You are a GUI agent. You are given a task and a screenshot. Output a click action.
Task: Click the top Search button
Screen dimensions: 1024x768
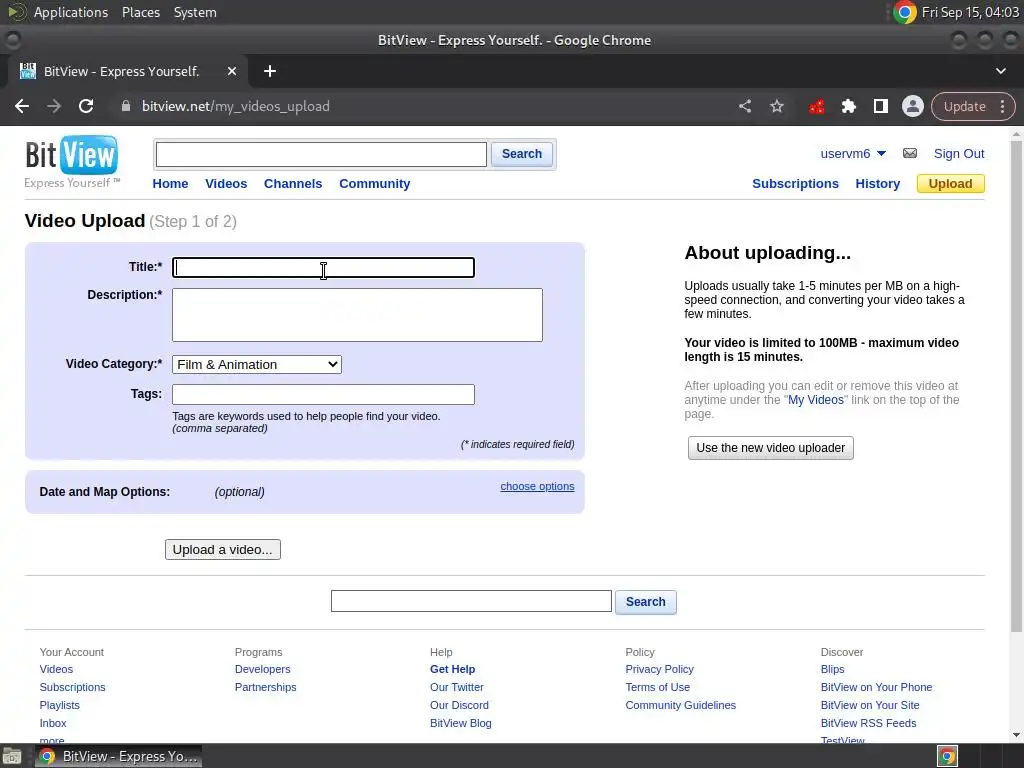tap(521, 154)
